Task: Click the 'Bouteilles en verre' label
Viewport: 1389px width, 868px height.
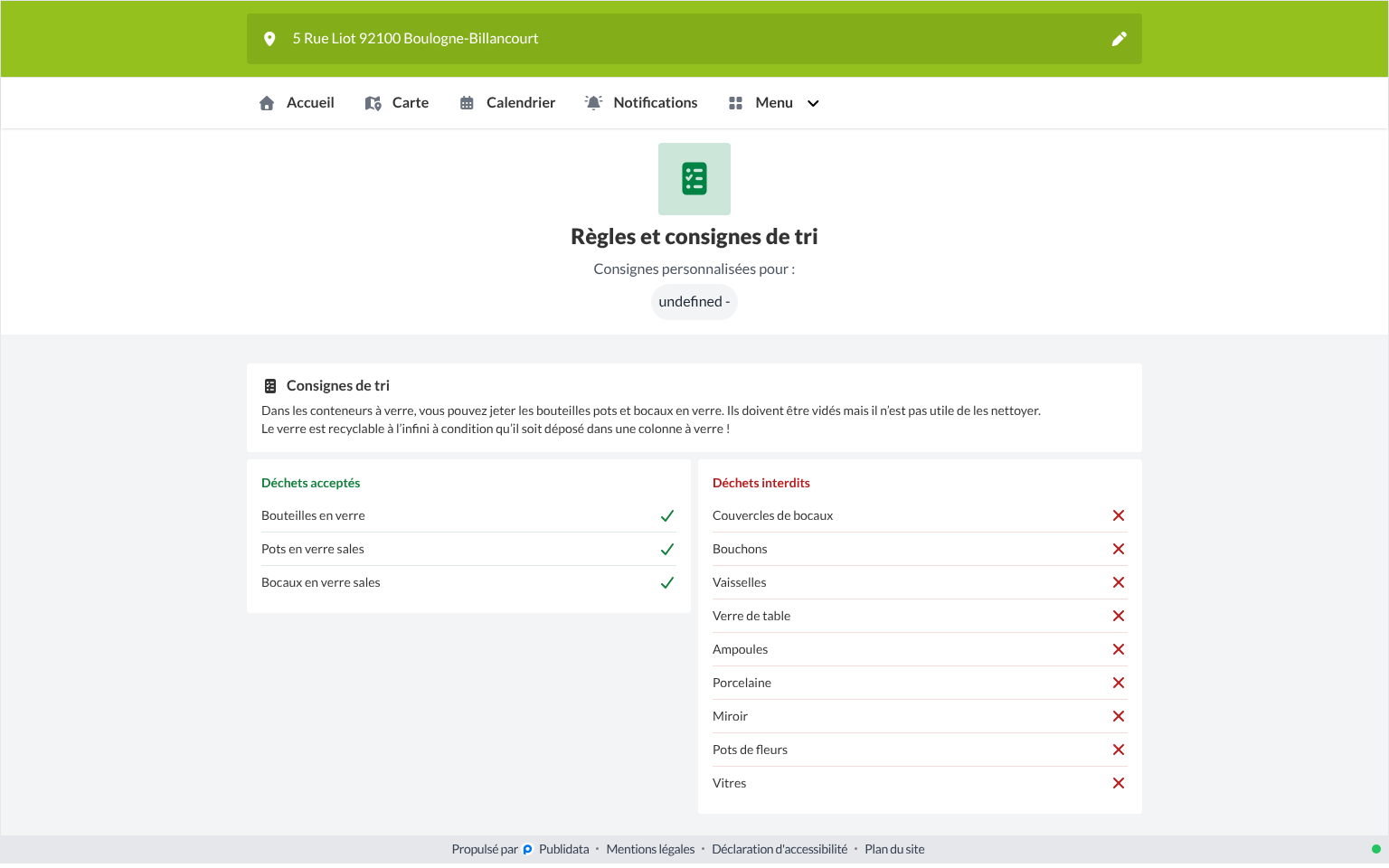Action: click(x=314, y=516)
